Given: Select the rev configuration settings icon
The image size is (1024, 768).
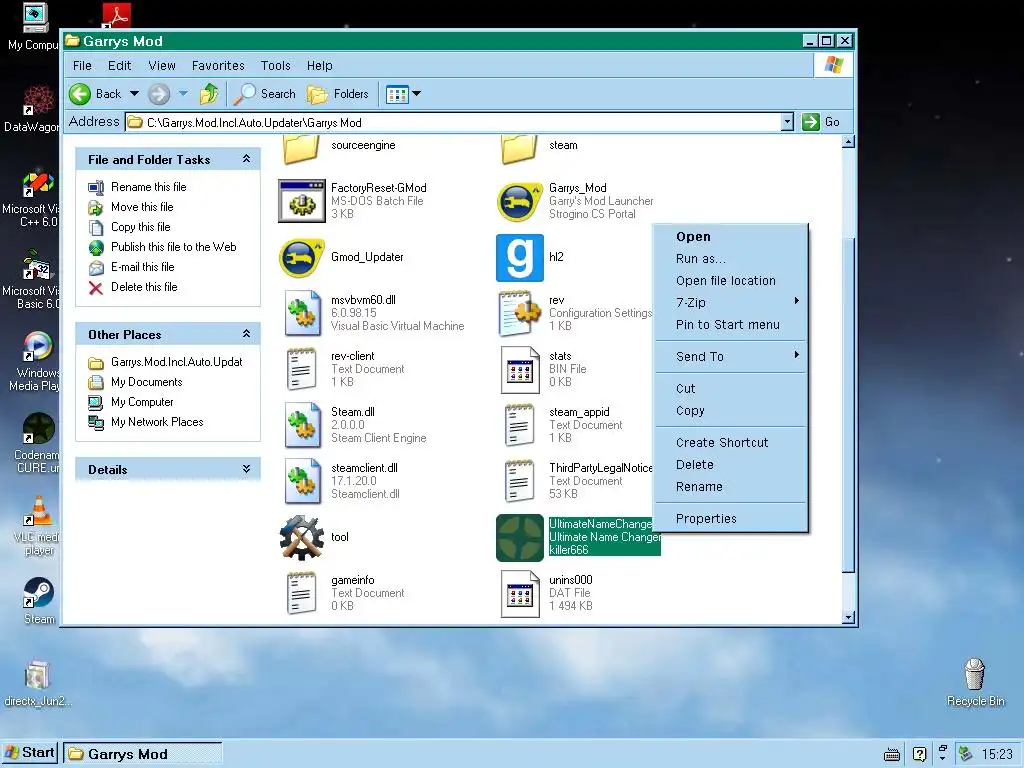Looking at the screenshot, I should (520, 313).
